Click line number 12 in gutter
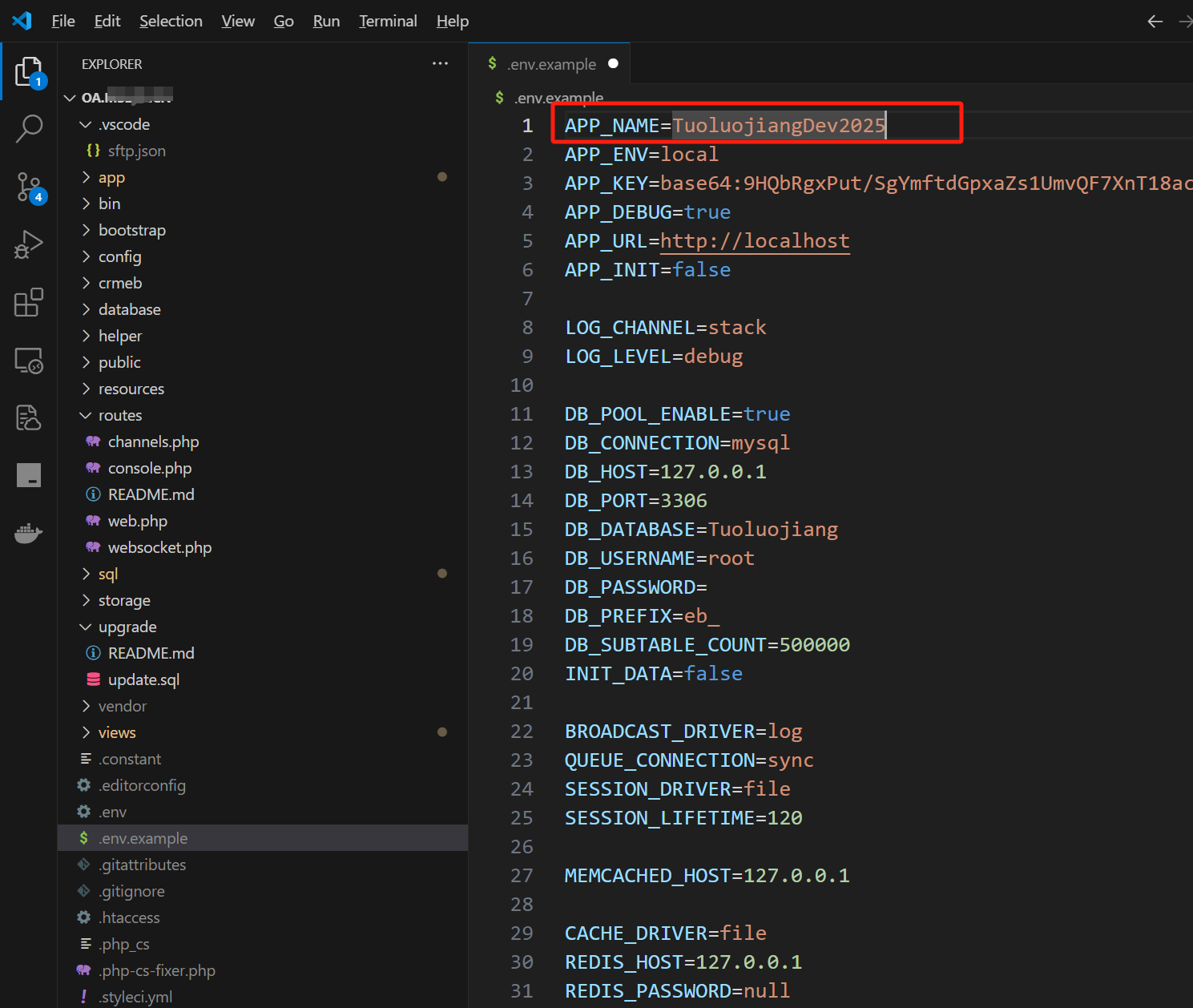 (522, 443)
